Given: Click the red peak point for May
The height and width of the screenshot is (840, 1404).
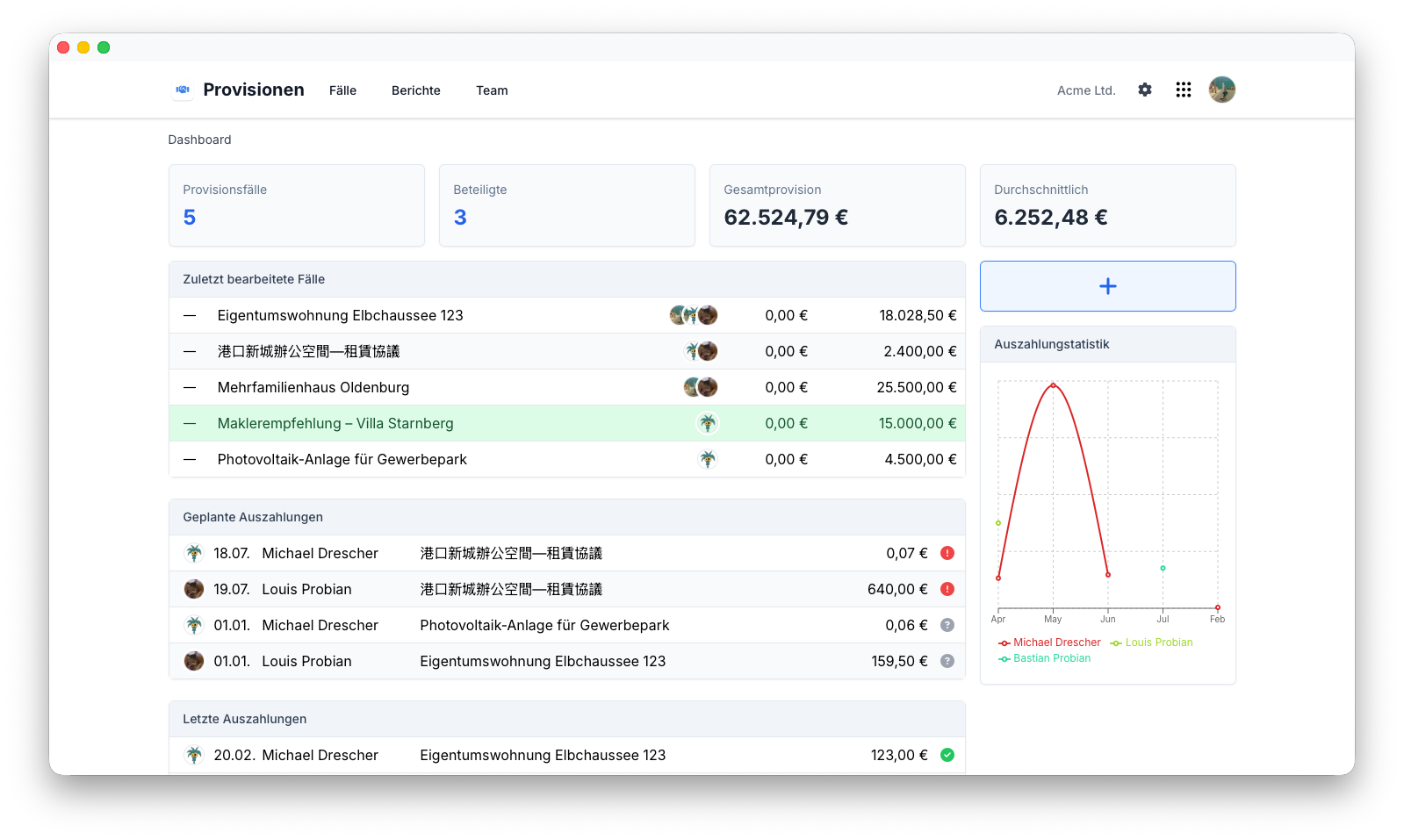Looking at the screenshot, I should click(1053, 385).
